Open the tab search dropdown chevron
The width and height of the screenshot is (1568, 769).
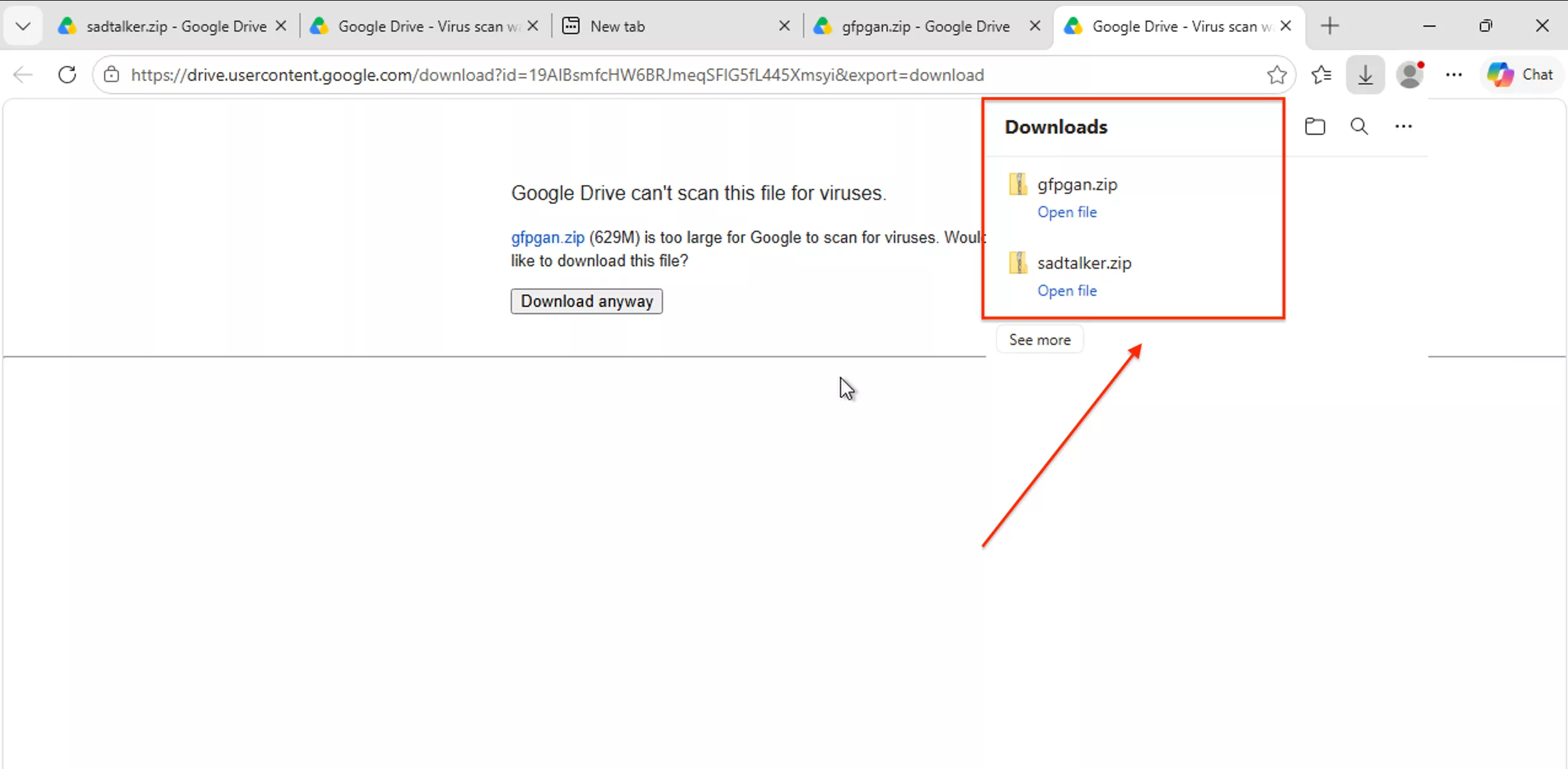23,26
